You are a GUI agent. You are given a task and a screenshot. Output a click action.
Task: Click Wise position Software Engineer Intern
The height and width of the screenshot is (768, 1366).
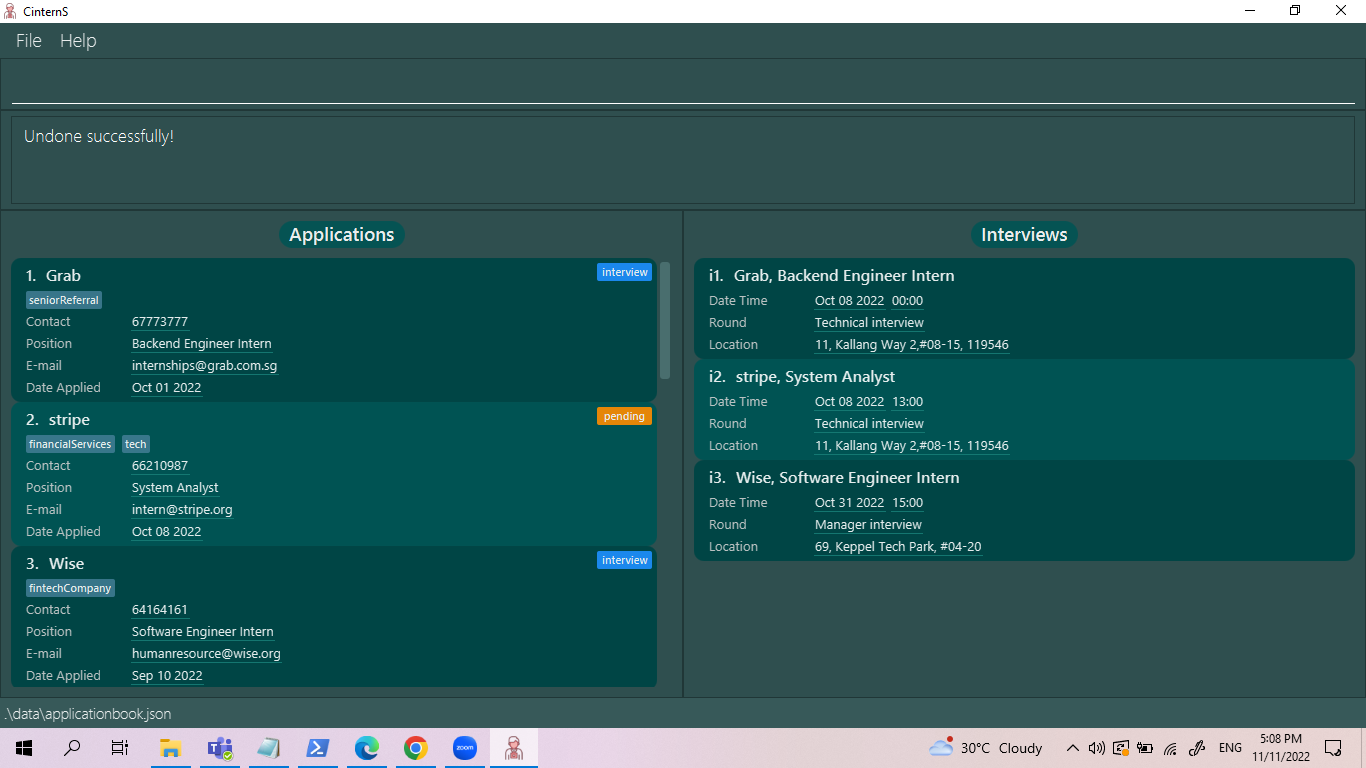[203, 632]
